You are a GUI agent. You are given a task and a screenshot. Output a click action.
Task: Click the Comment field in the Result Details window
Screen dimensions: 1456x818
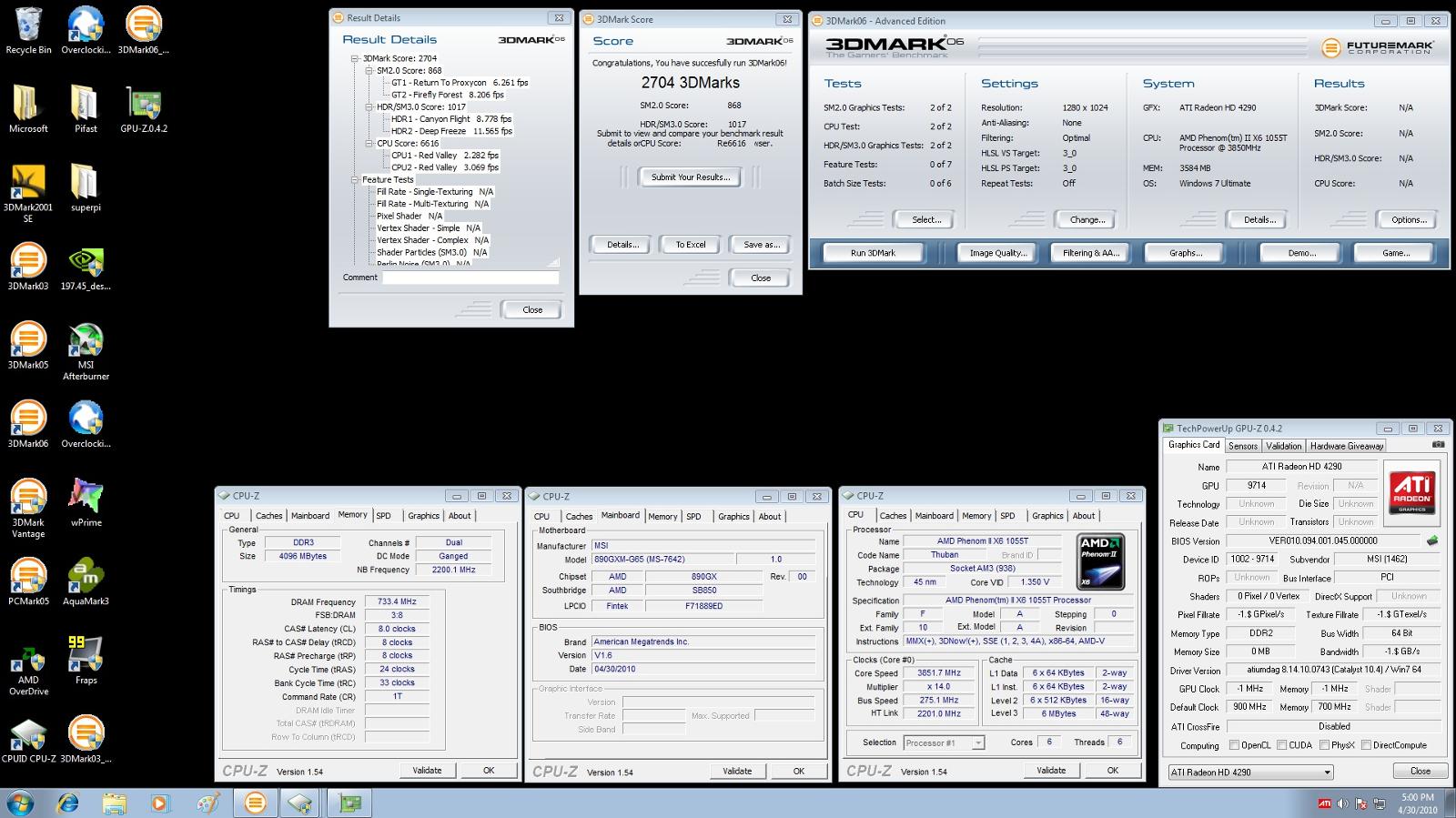coord(470,278)
